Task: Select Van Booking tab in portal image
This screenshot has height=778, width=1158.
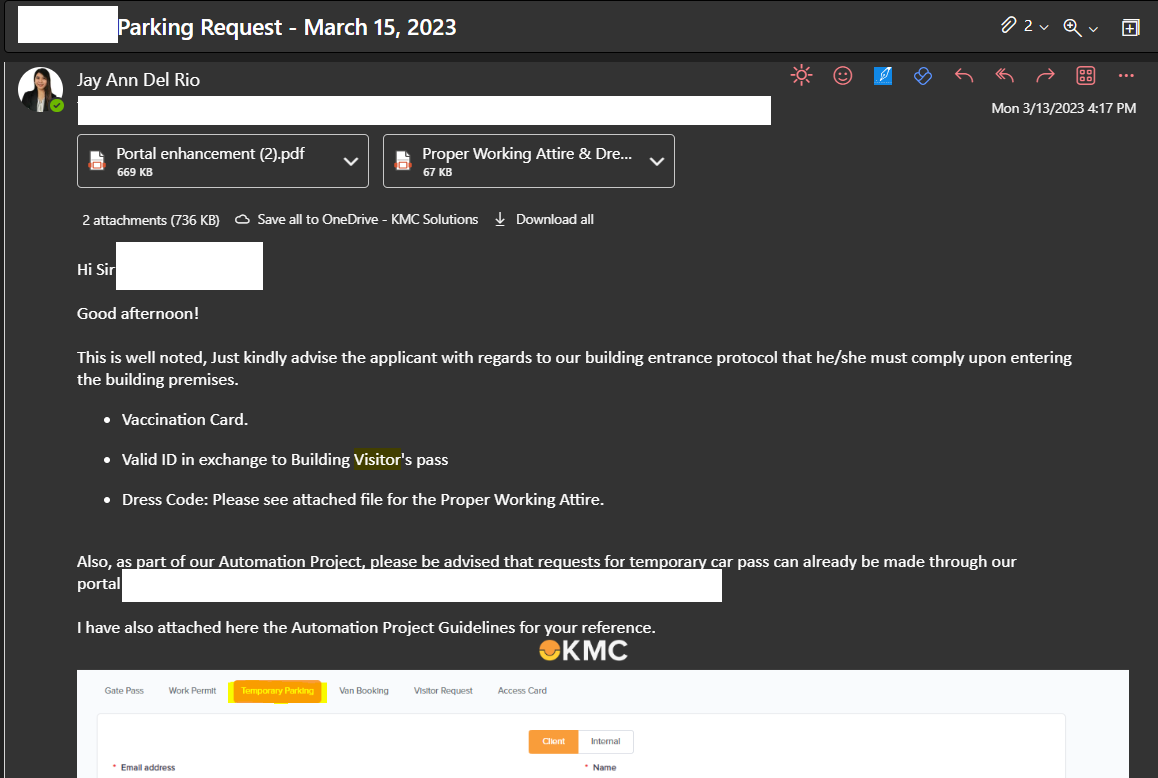Action: pos(363,691)
